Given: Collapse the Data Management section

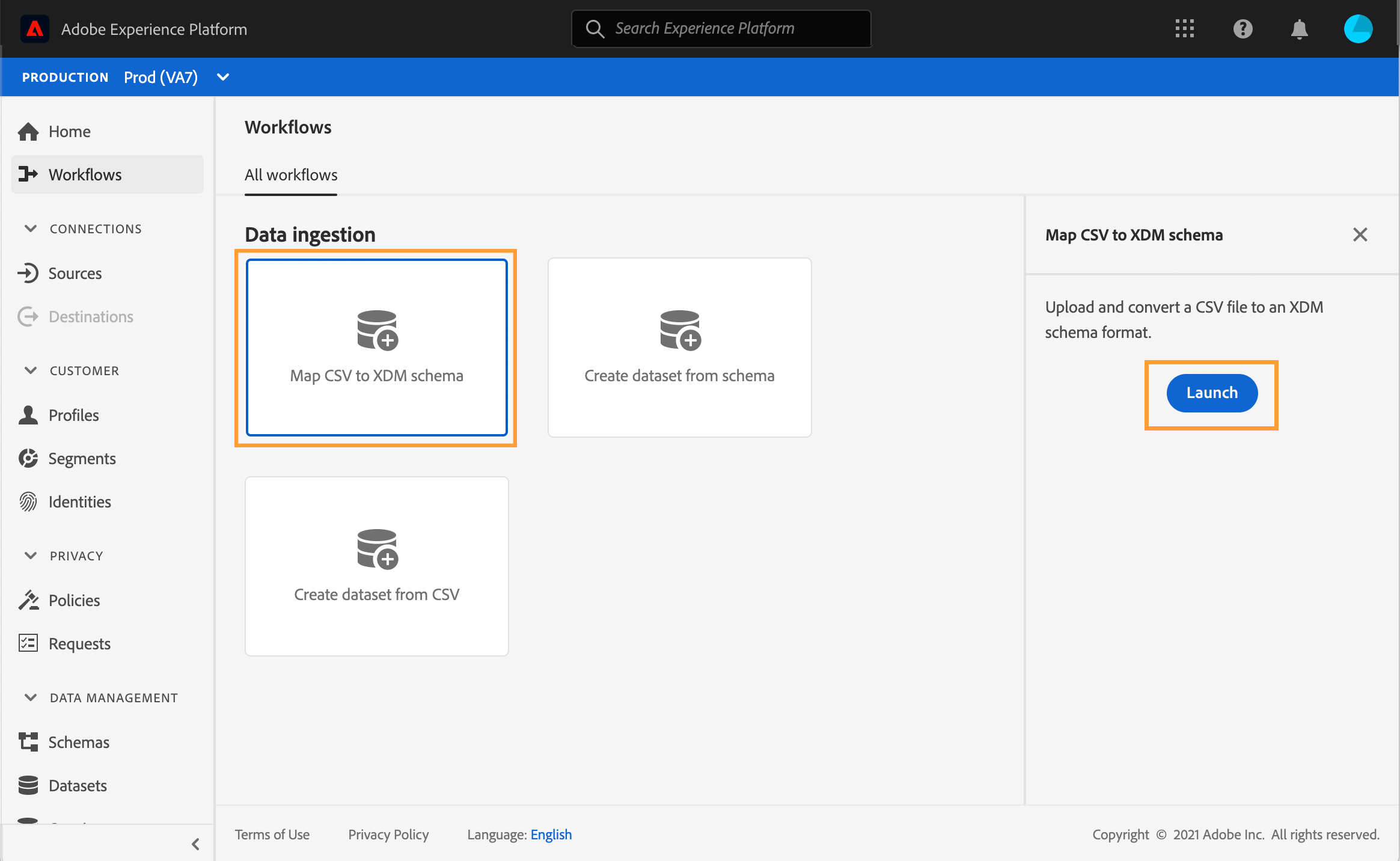Looking at the screenshot, I should pos(31,697).
